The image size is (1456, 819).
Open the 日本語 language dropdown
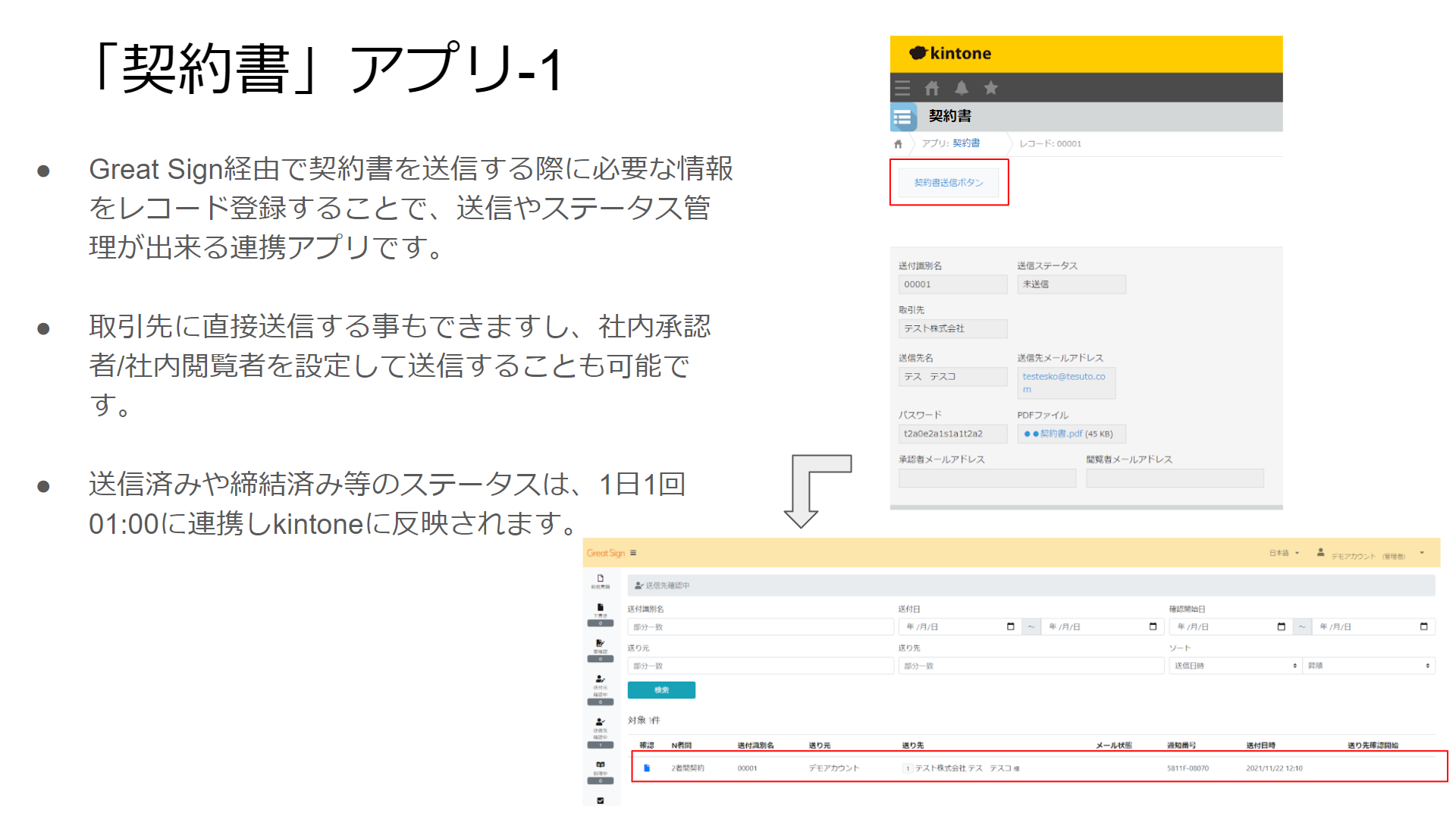point(1284,553)
